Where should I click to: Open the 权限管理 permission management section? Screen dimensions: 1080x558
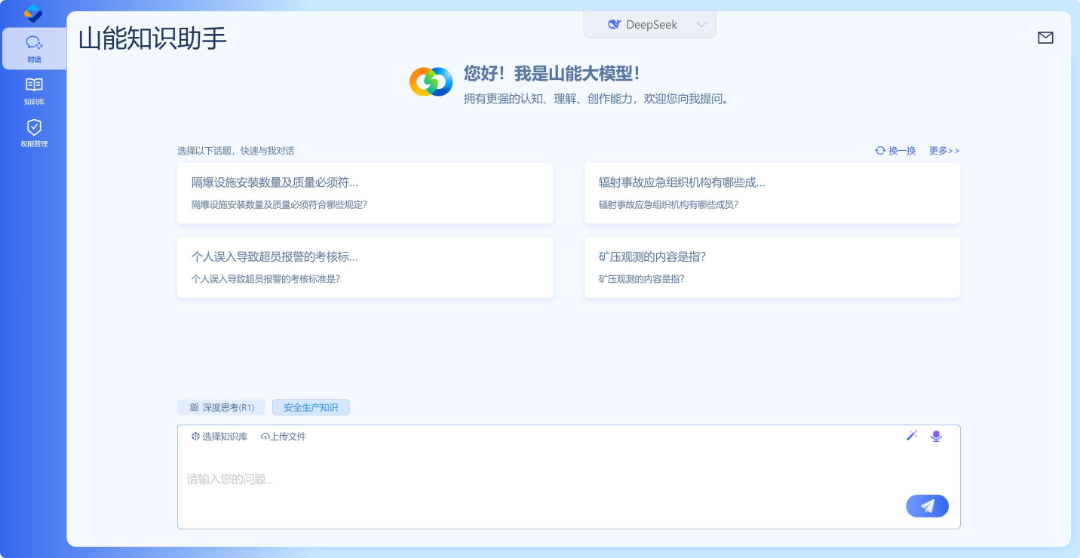tap(34, 134)
